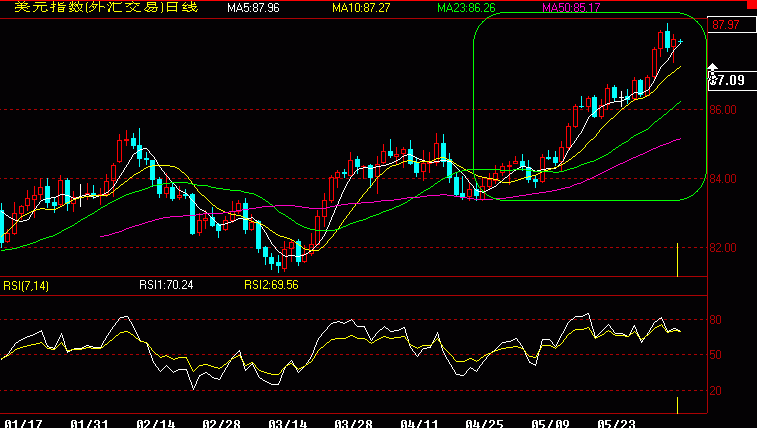Select the MA5:87.96 indicator label
The height and width of the screenshot is (428, 757).
pyautogui.click(x=253, y=8)
